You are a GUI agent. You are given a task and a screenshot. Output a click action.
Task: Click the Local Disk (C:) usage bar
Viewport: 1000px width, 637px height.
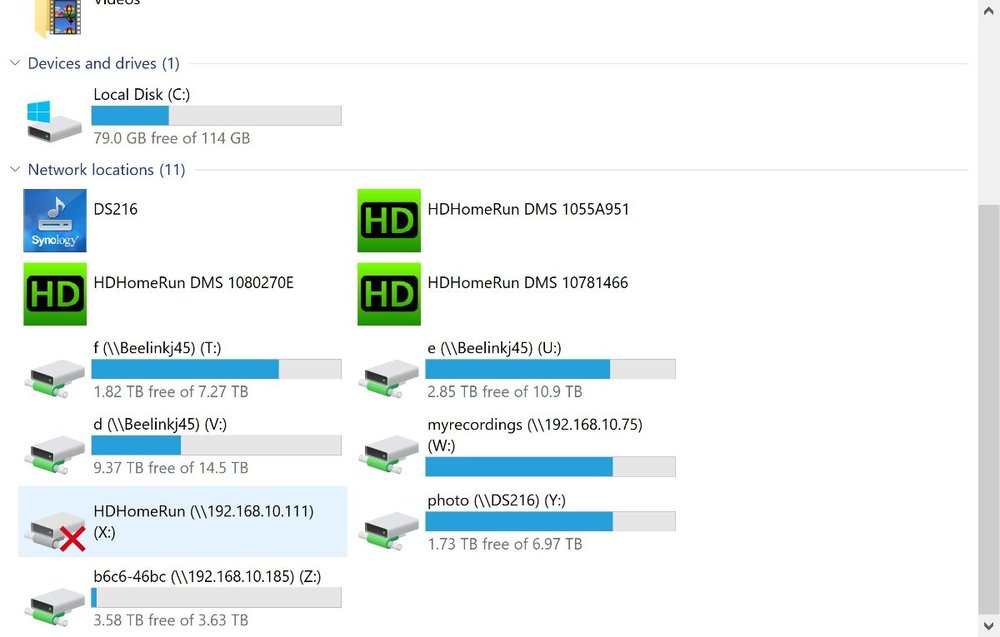tap(216, 115)
